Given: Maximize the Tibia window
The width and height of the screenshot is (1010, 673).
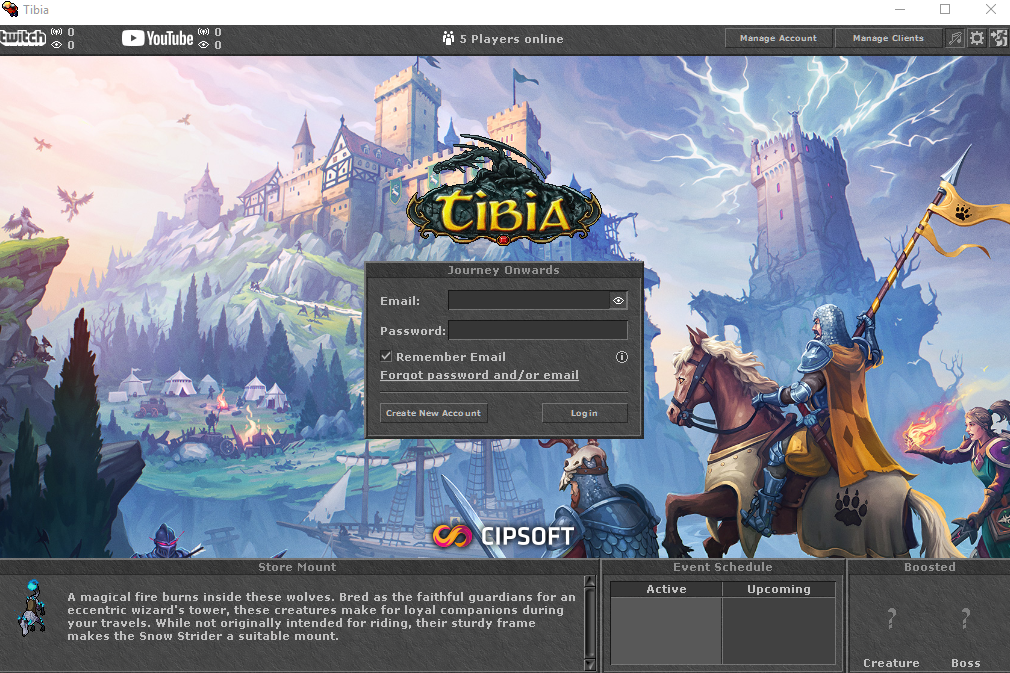Looking at the screenshot, I should pyautogui.click(x=945, y=9).
